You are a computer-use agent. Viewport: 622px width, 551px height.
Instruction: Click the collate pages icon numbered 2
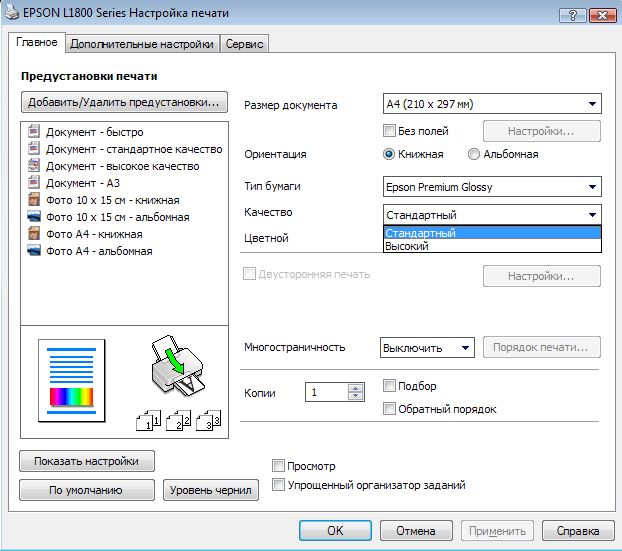(x=179, y=420)
